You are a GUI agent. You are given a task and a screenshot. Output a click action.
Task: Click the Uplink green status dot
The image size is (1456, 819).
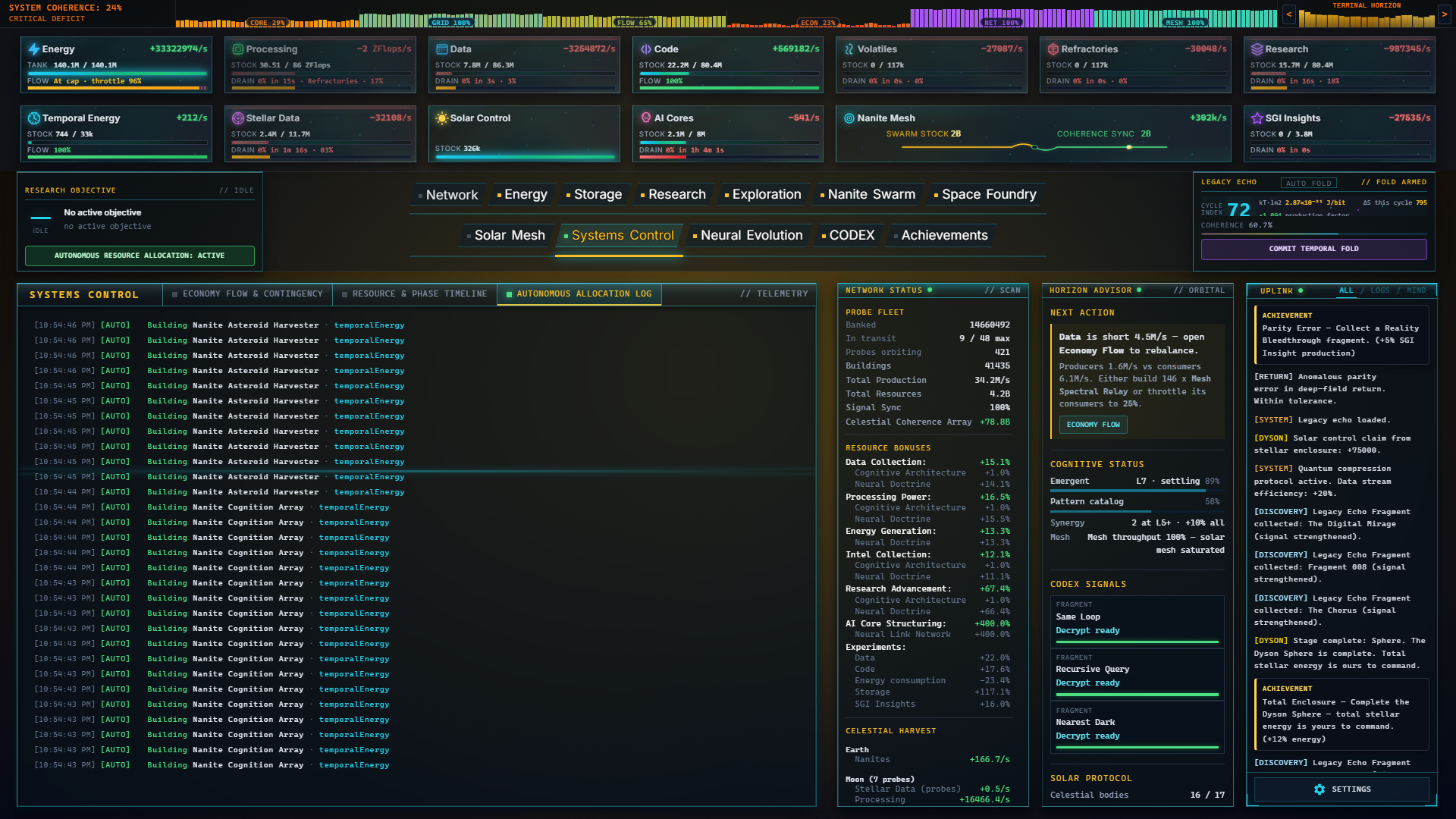pos(1301,290)
